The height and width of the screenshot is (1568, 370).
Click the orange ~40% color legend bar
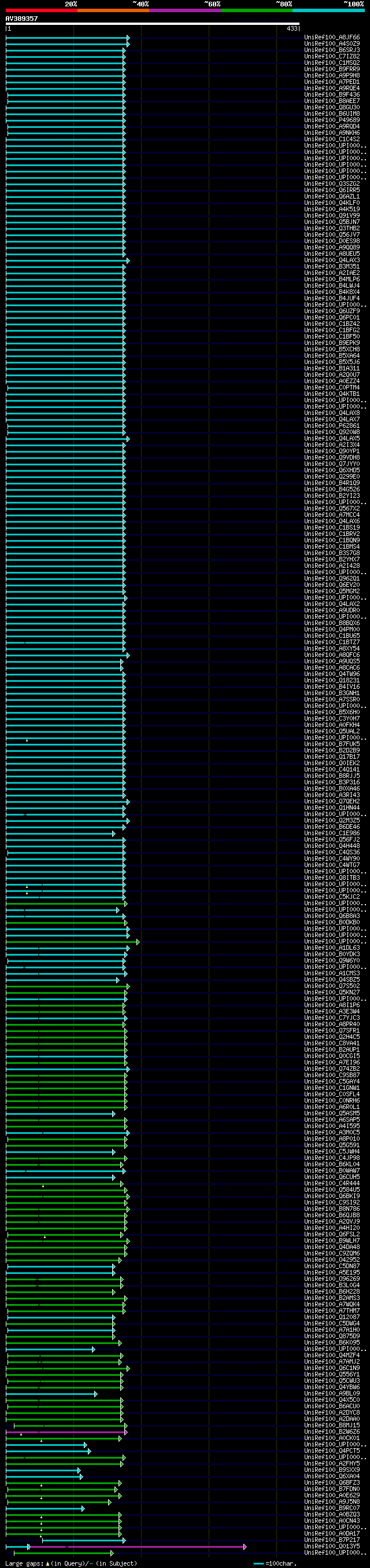tap(113, 10)
